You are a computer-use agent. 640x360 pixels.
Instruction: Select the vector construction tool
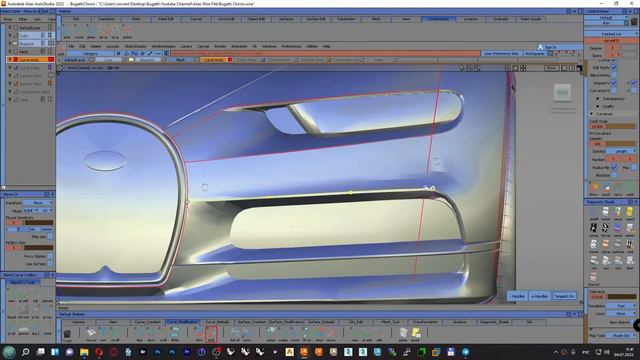click(79, 31)
